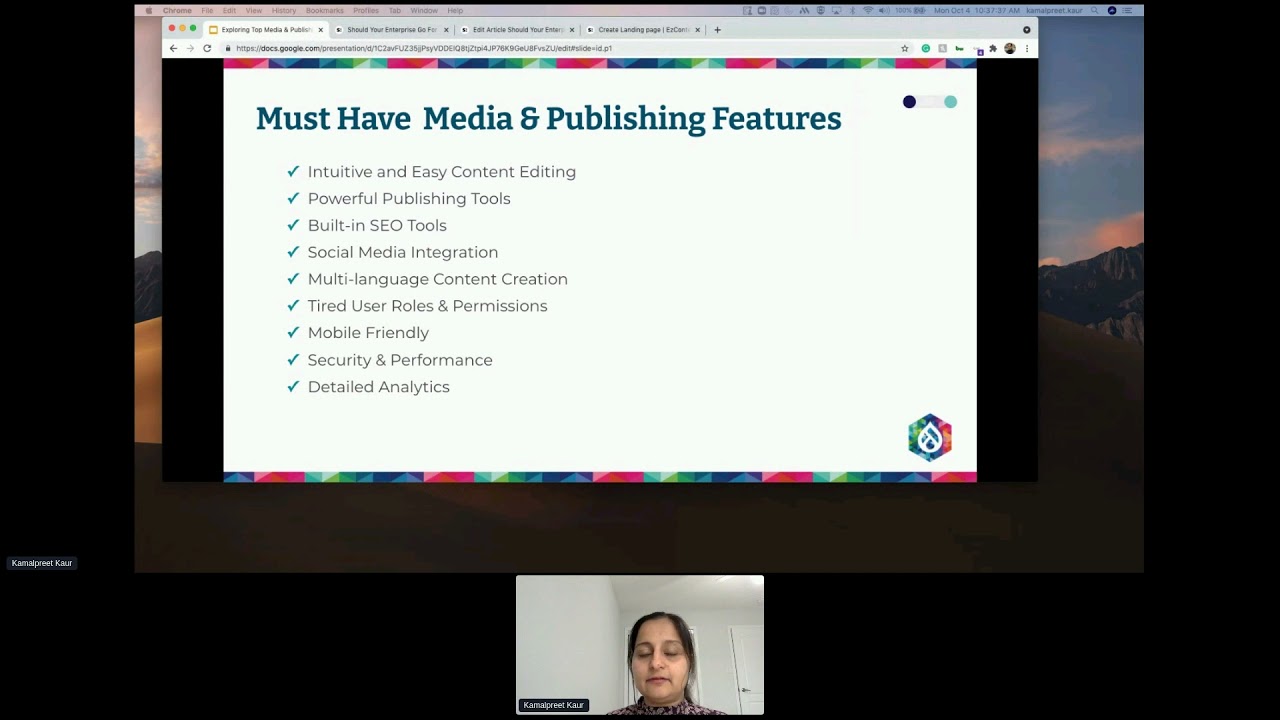The image size is (1280, 720).
Task: Switch to Create Landing page EzContent tab
Action: pyautogui.click(x=642, y=30)
